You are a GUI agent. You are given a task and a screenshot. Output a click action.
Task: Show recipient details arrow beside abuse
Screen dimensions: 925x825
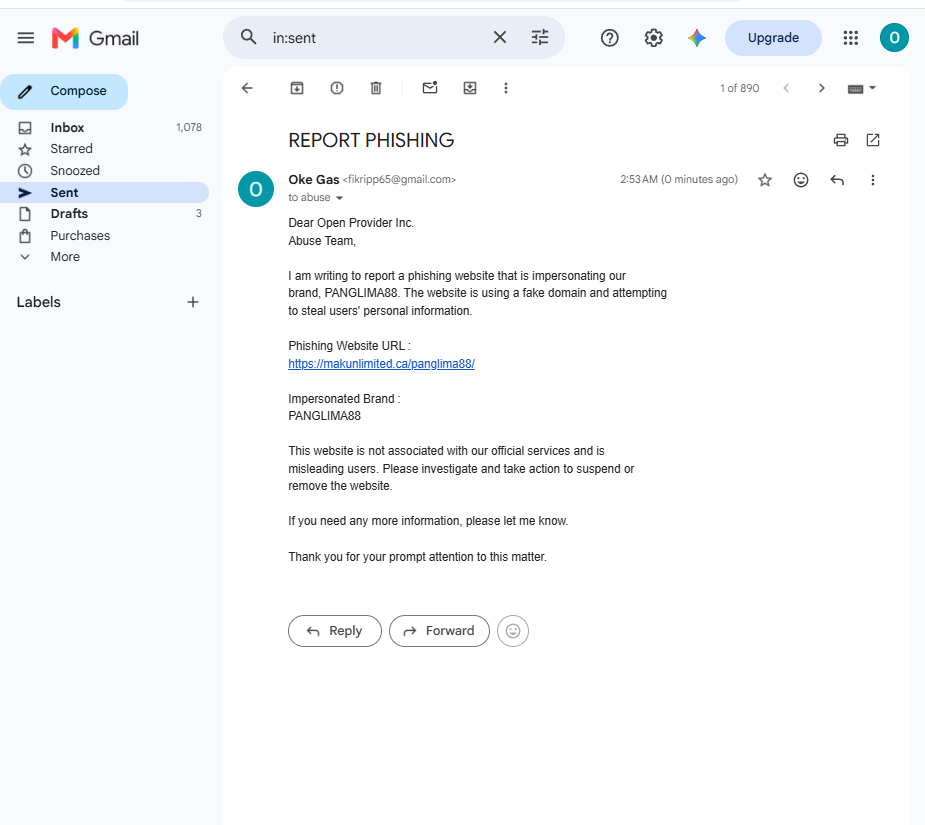coord(339,198)
